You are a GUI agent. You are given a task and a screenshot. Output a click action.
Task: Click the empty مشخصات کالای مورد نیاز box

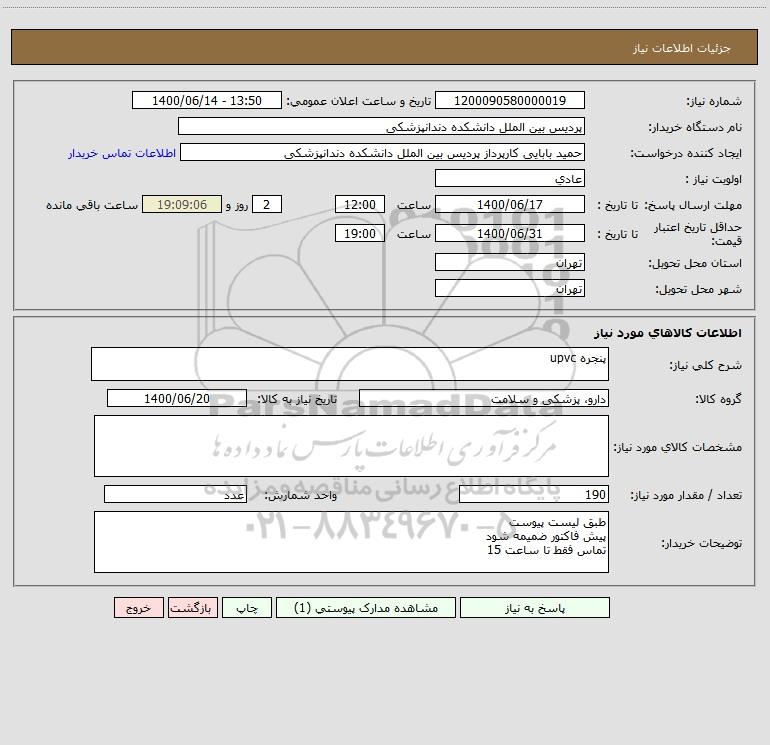point(351,446)
